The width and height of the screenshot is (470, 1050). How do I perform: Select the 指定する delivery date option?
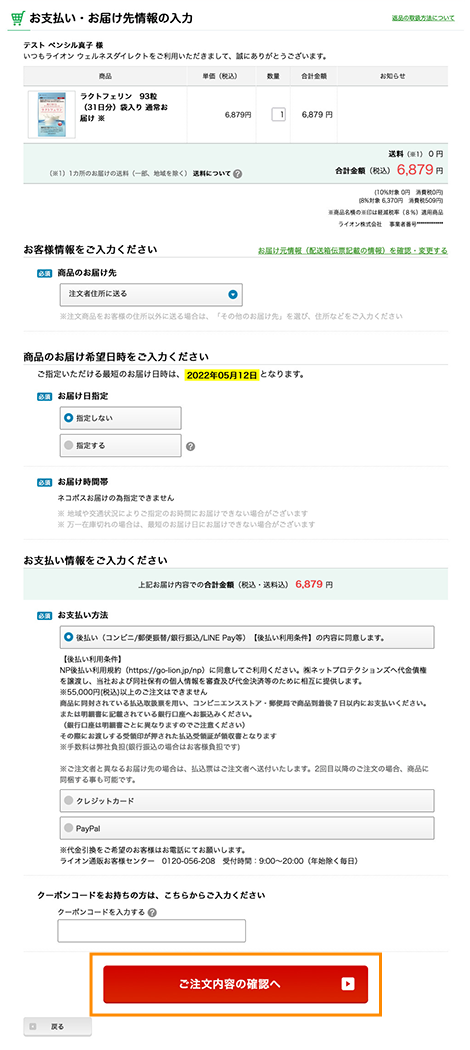[121, 445]
